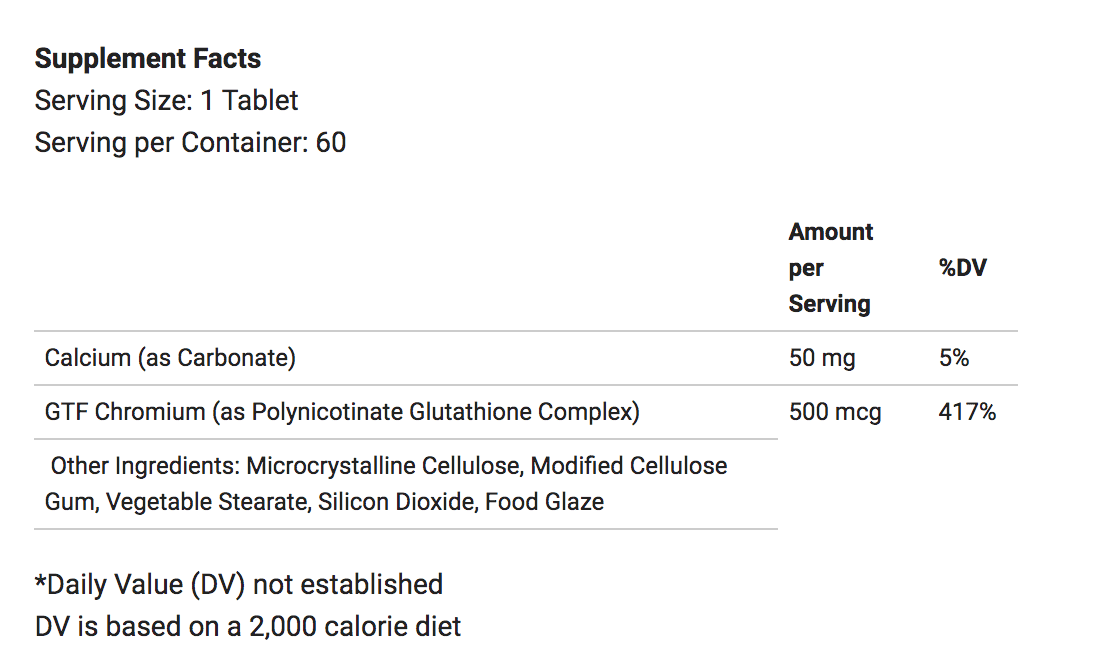This screenshot has height=670, width=1106.
Task: Click the Microcrystalline Cellulose ingredient text
Action: point(384,466)
